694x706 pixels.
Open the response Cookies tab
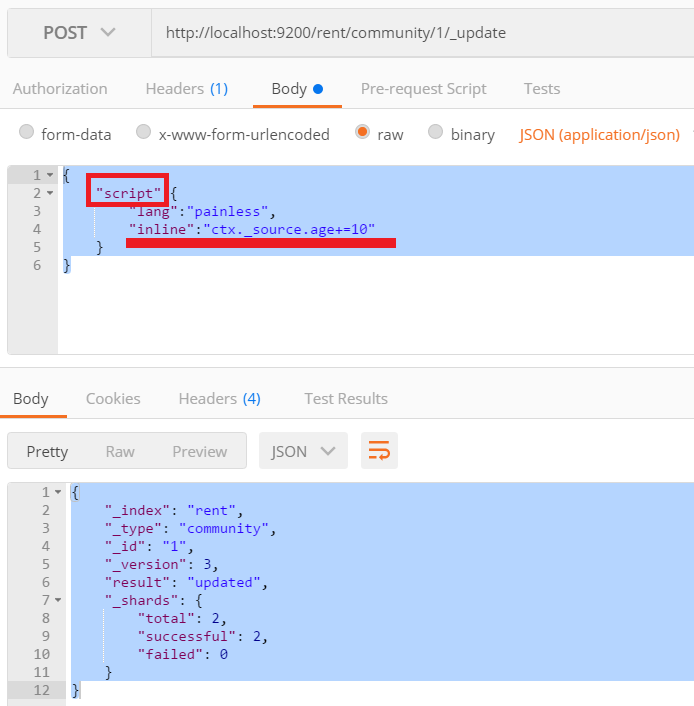(x=113, y=399)
